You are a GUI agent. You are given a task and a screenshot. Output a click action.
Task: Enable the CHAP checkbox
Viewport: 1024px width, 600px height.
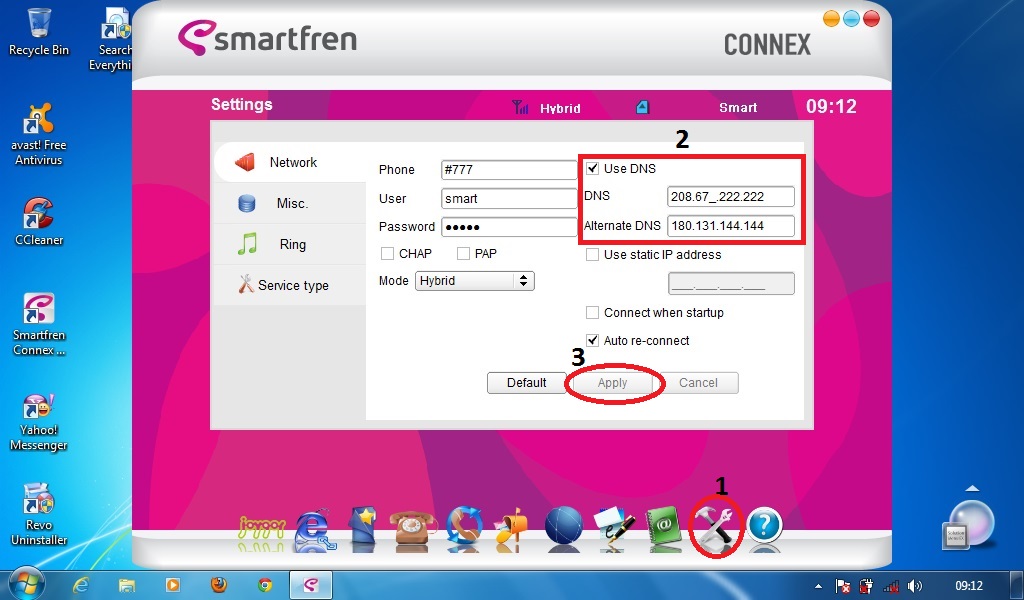[387, 253]
